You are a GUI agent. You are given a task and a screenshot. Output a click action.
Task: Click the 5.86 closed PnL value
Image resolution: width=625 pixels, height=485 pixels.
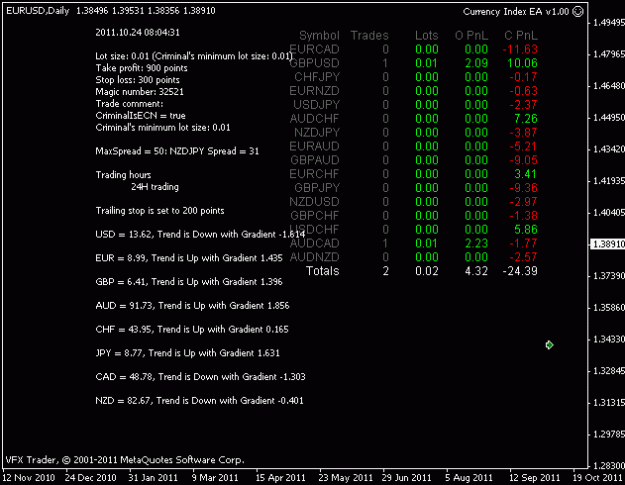[526, 230]
